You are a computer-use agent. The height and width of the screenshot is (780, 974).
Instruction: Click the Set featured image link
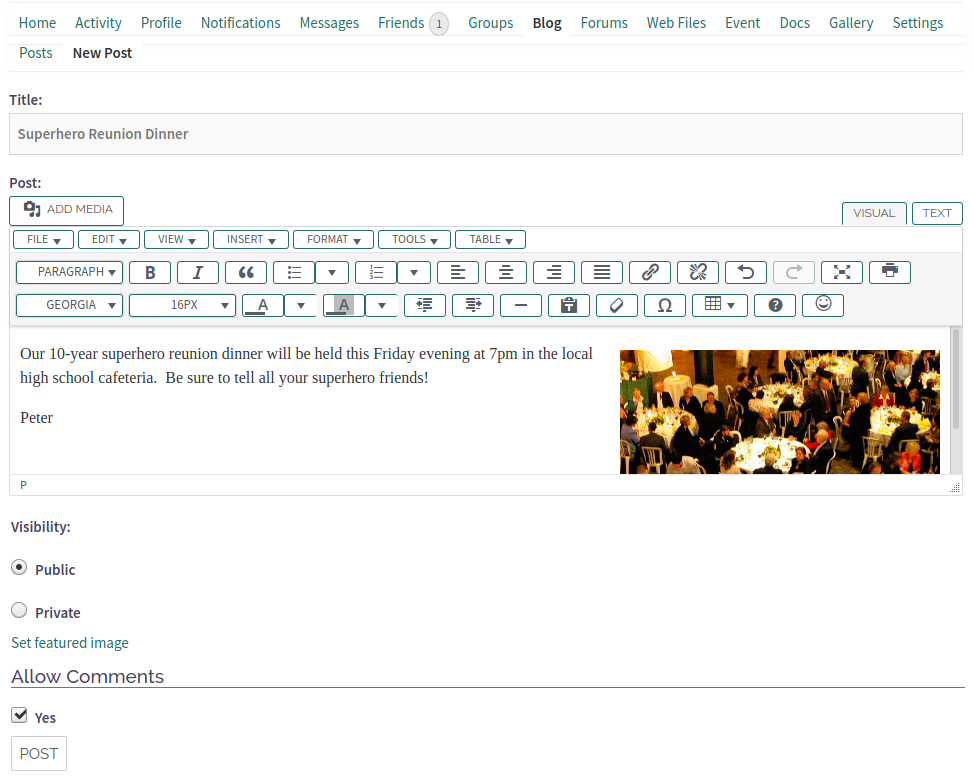(70, 643)
